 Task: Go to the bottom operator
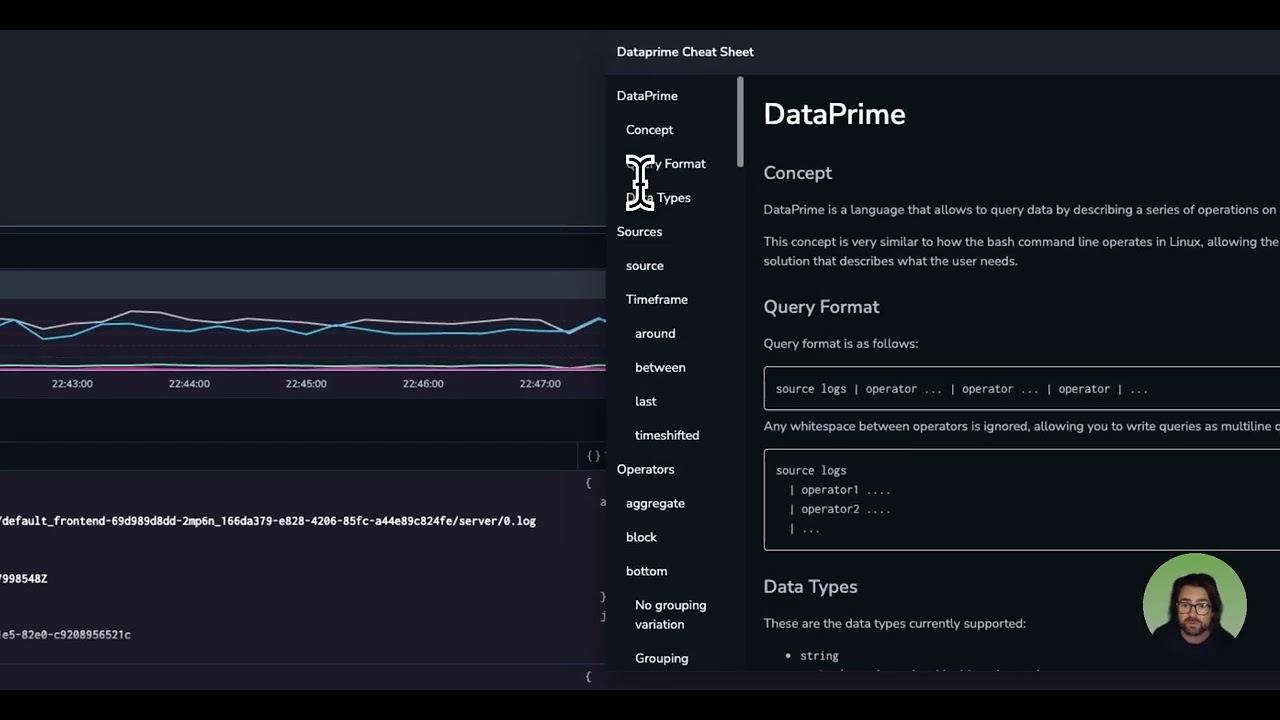coord(646,572)
